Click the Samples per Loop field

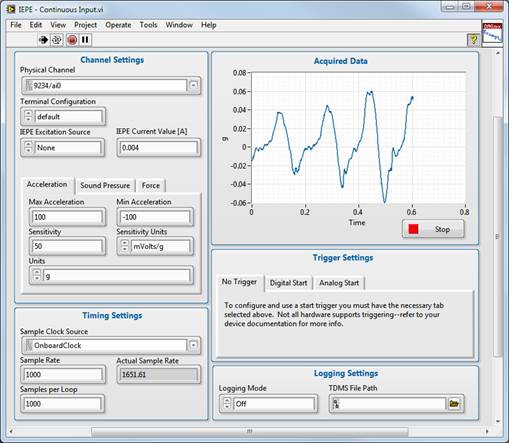tap(62, 404)
